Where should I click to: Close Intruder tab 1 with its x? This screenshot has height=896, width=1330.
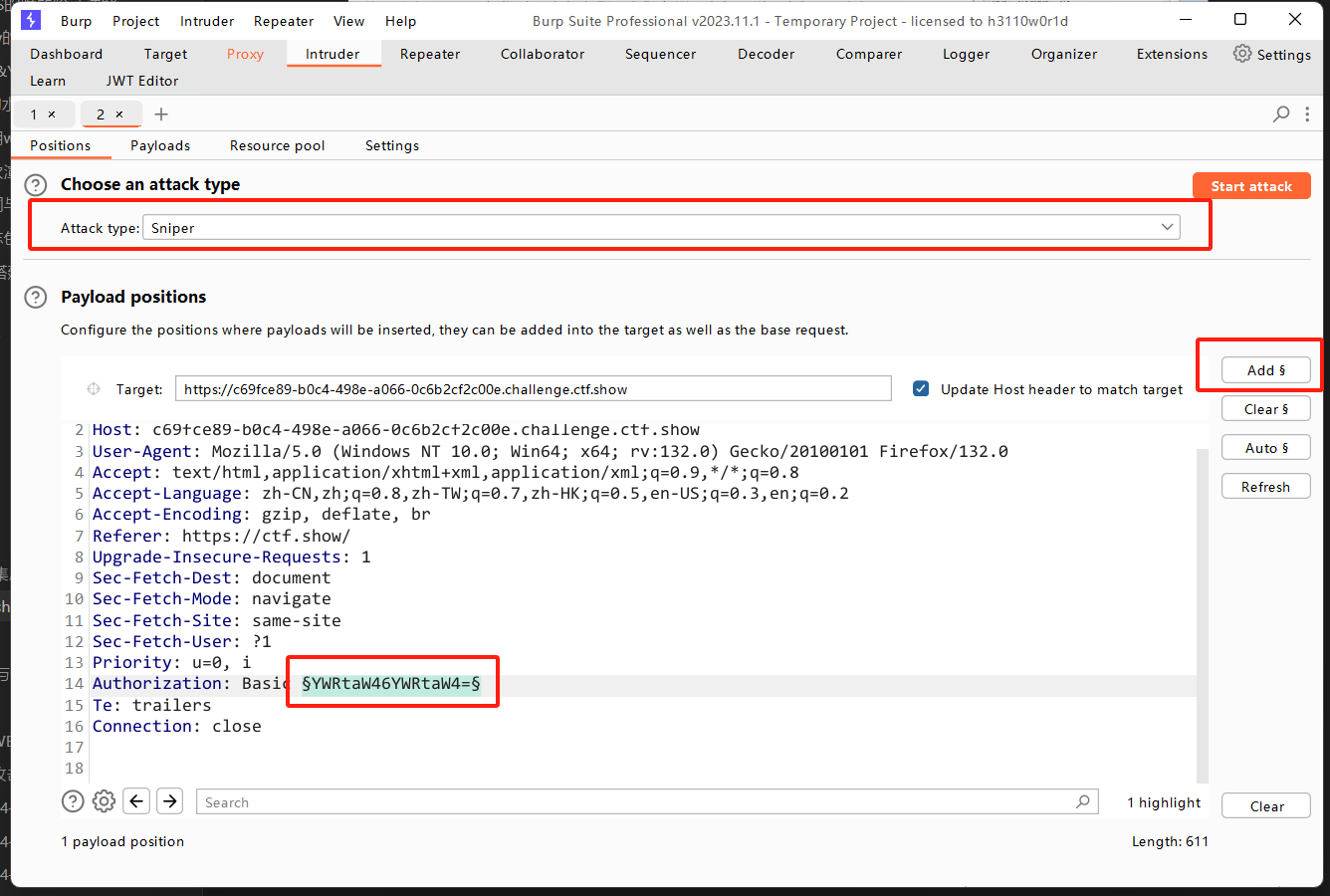click(x=52, y=114)
